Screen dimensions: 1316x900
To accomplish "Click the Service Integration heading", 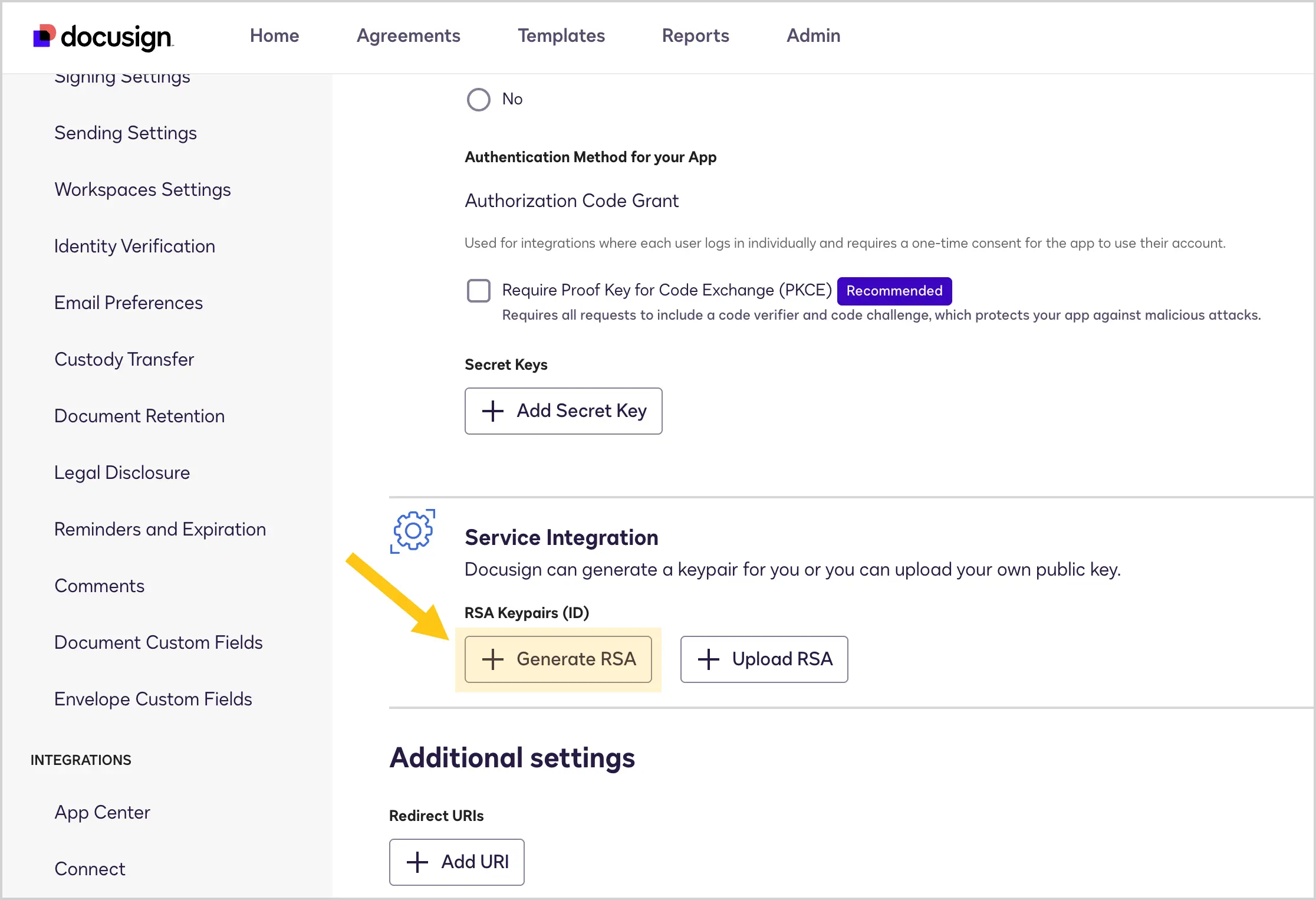I will click(x=561, y=538).
